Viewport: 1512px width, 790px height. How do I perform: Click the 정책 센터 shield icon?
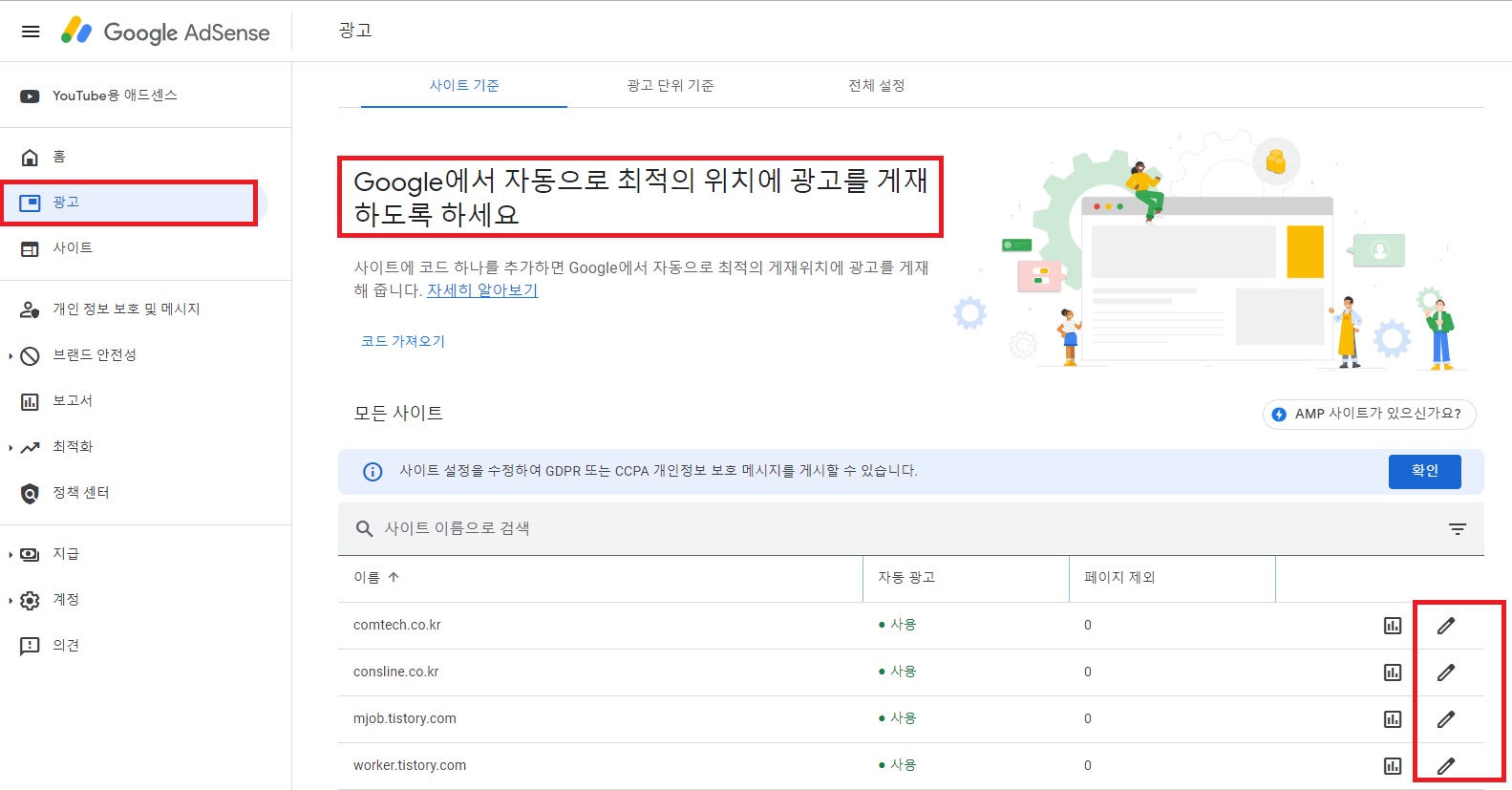[x=30, y=494]
